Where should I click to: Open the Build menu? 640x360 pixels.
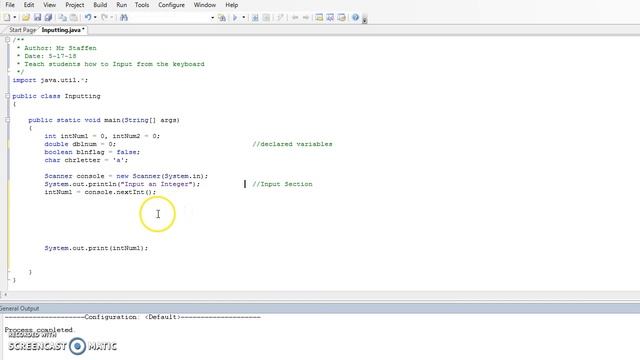100,5
